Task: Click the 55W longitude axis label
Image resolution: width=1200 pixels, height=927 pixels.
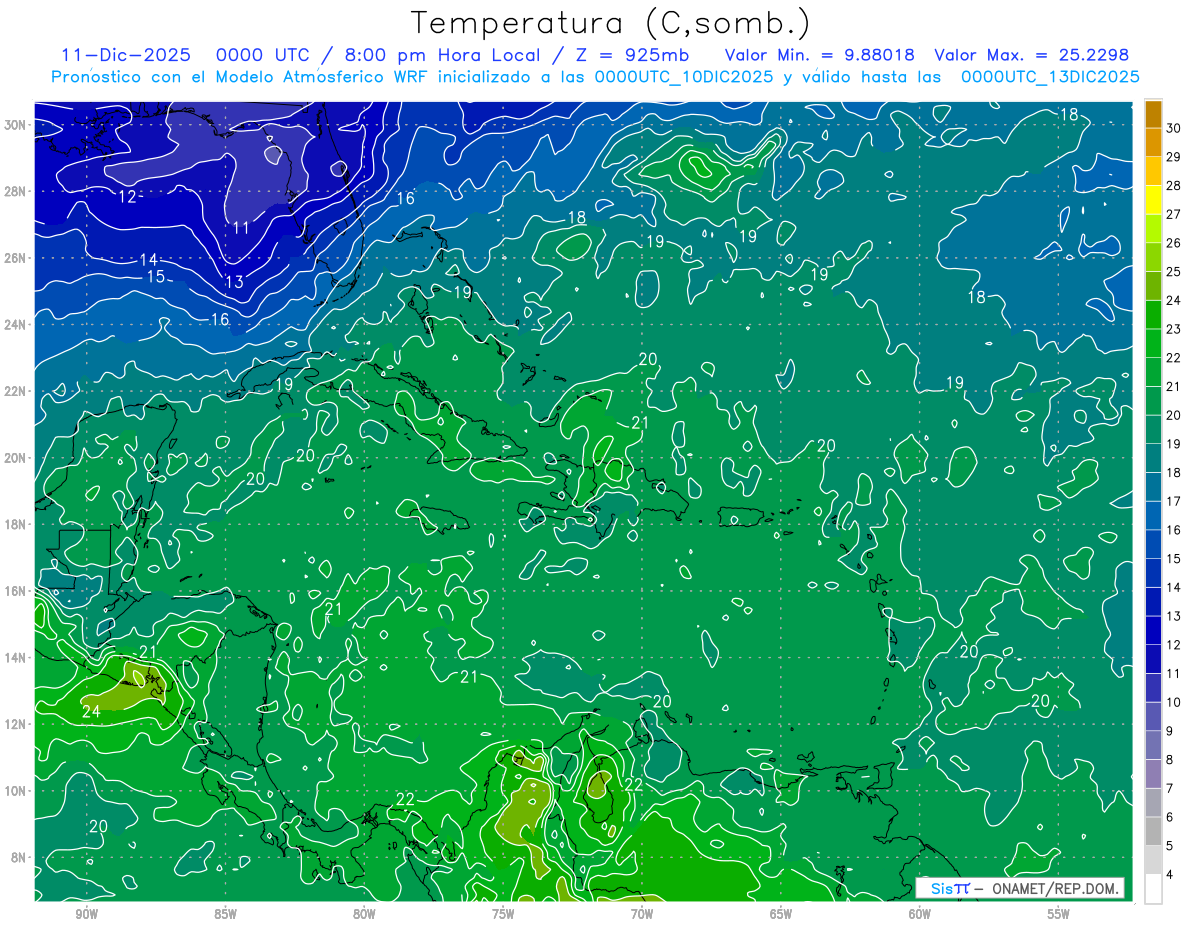Action: (x=1059, y=914)
